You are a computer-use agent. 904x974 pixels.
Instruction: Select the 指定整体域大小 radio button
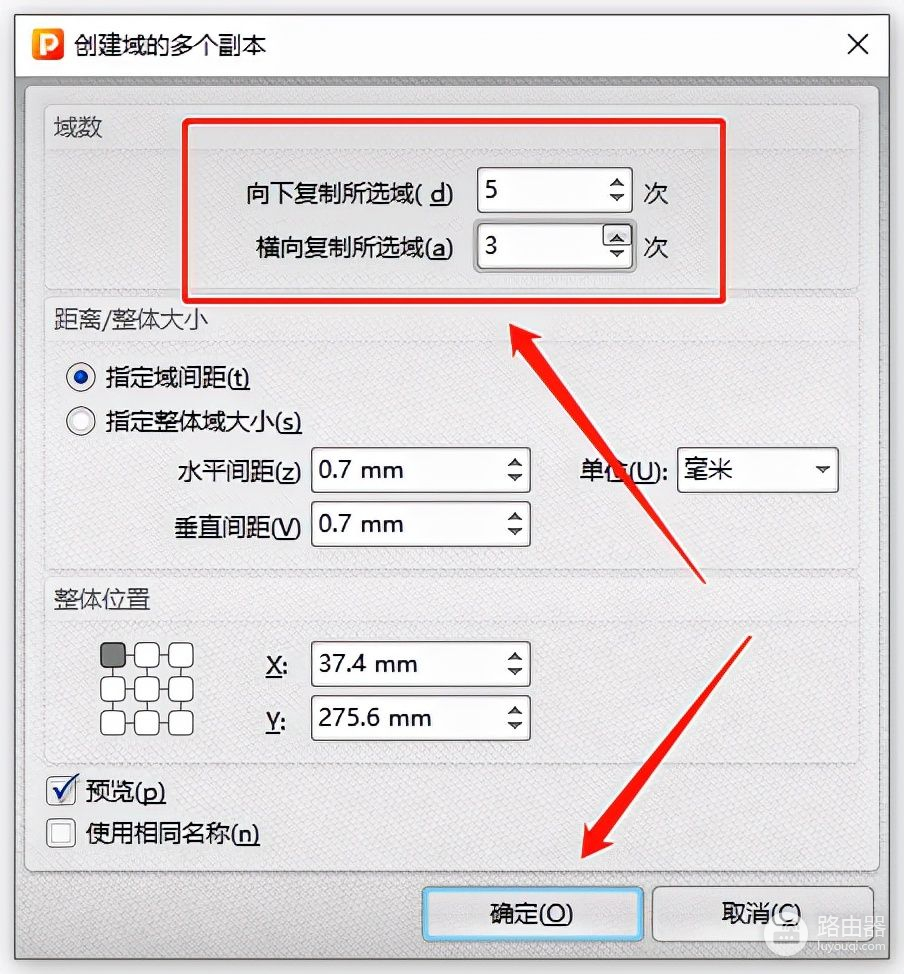tap(81, 421)
